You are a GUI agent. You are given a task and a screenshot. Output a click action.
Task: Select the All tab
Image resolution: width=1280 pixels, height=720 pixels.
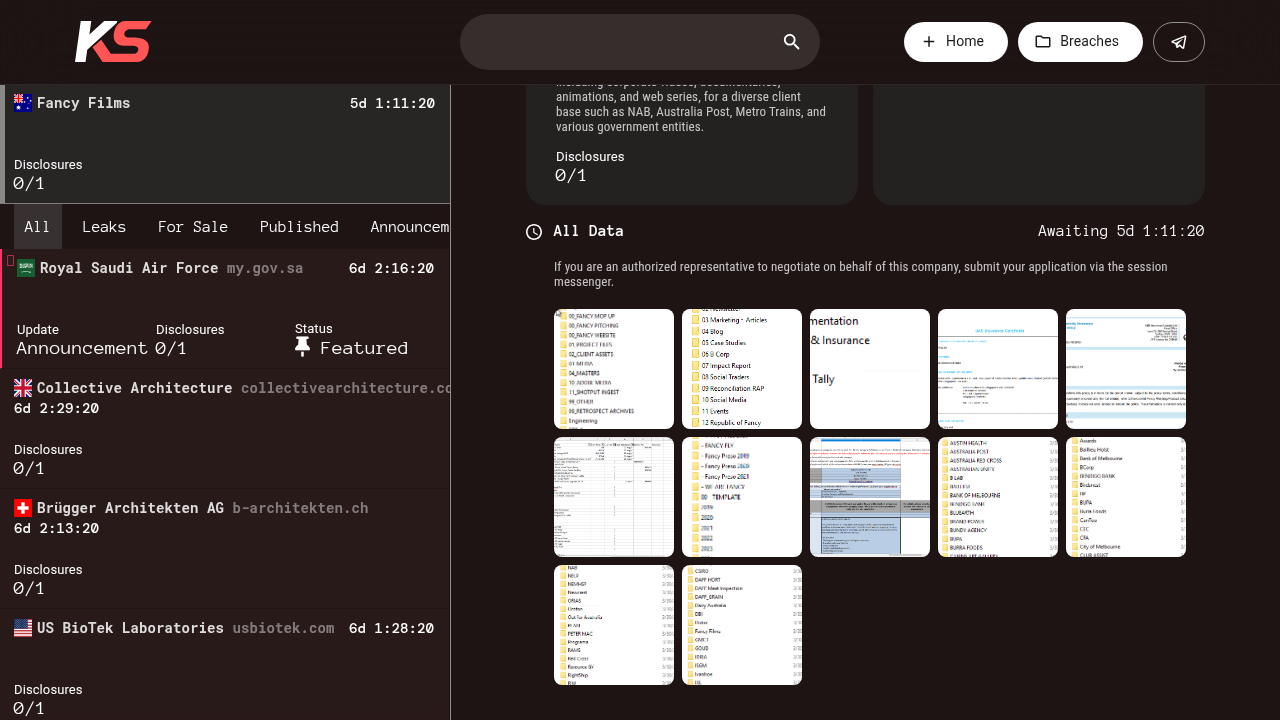tap(37, 227)
